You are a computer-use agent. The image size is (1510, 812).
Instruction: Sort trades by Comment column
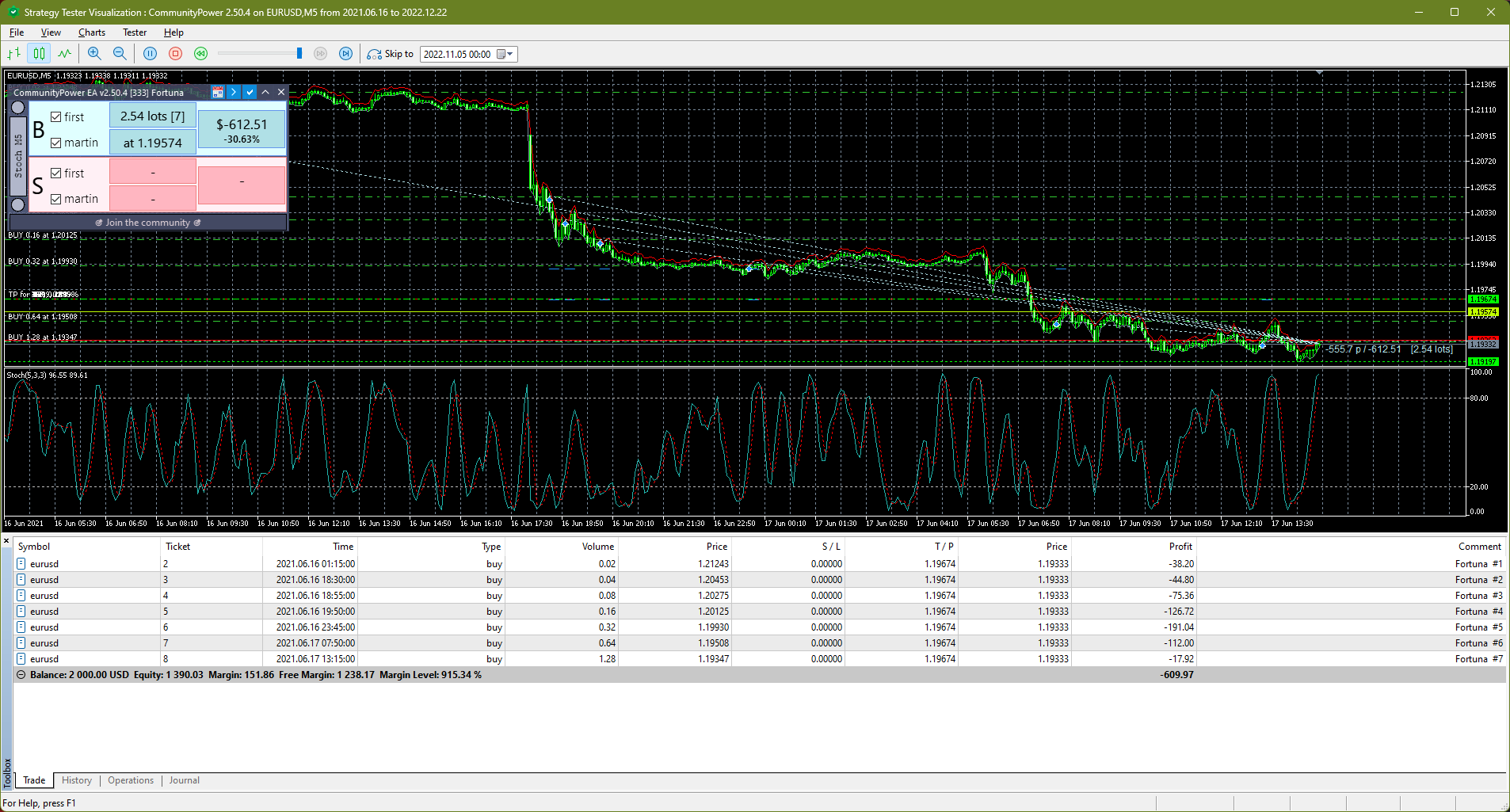click(x=1351, y=547)
